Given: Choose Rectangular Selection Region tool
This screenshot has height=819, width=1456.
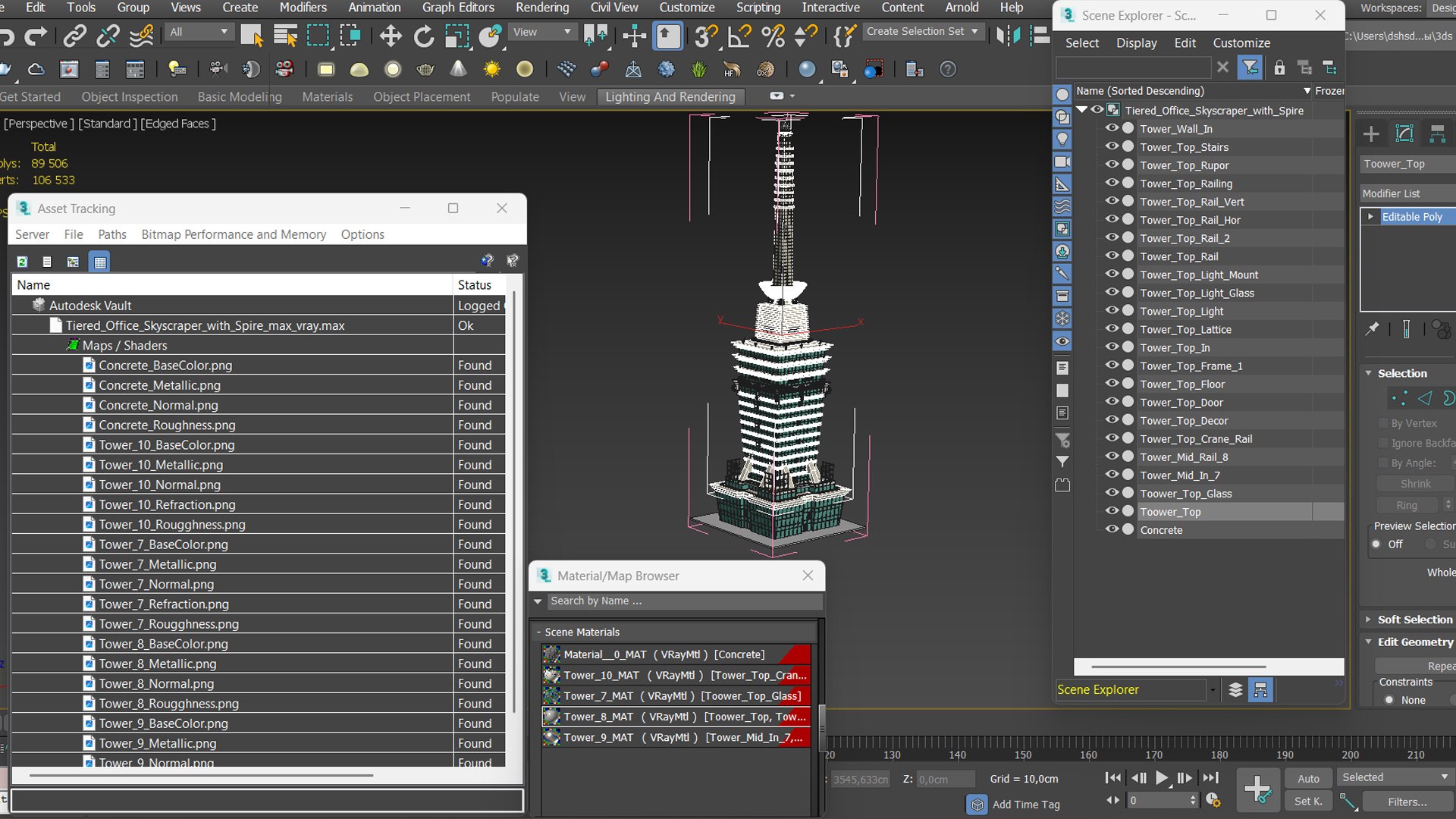Looking at the screenshot, I should pyautogui.click(x=318, y=36).
